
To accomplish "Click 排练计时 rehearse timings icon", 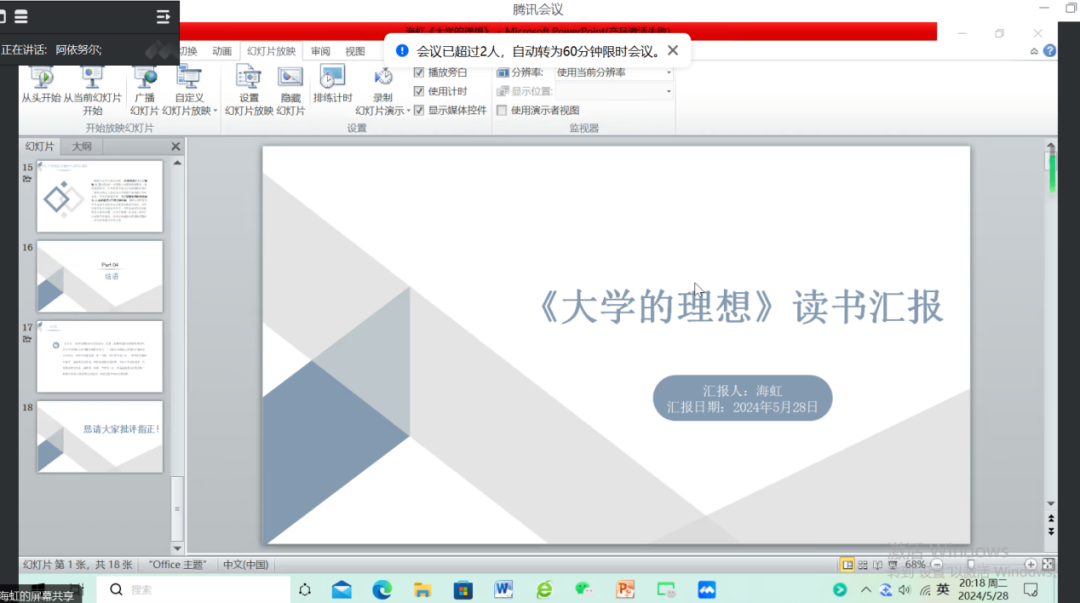I will pyautogui.click(x=332, y=79).
